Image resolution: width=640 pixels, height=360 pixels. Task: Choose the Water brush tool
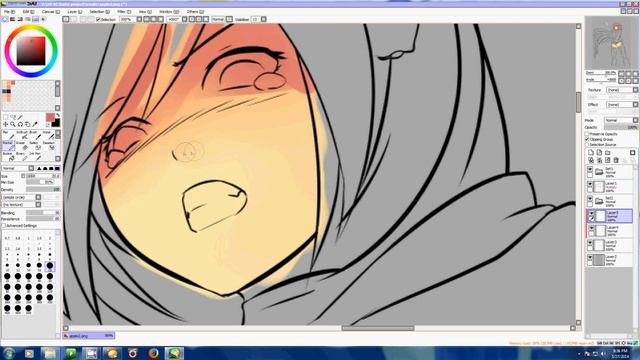tap(48, 135)
